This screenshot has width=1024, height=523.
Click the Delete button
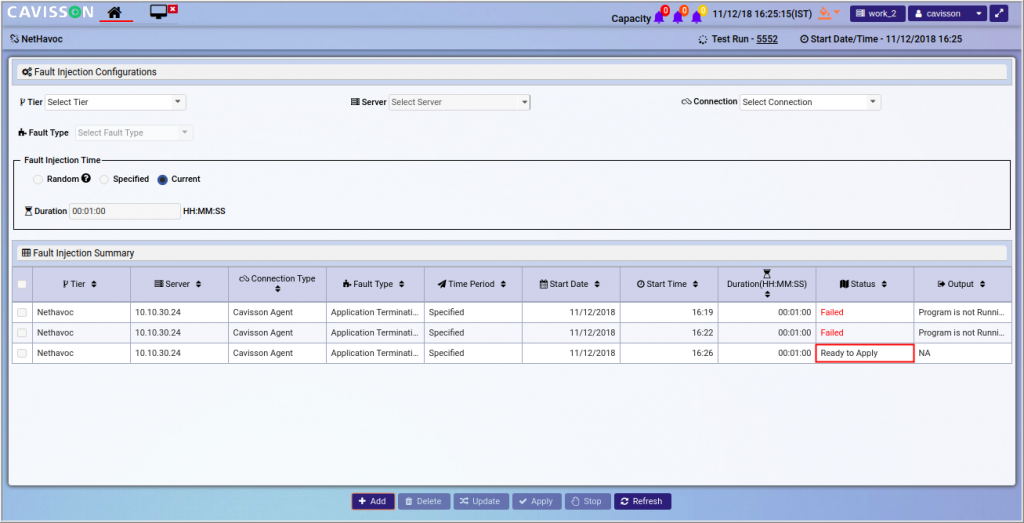[x=424, y=501]
